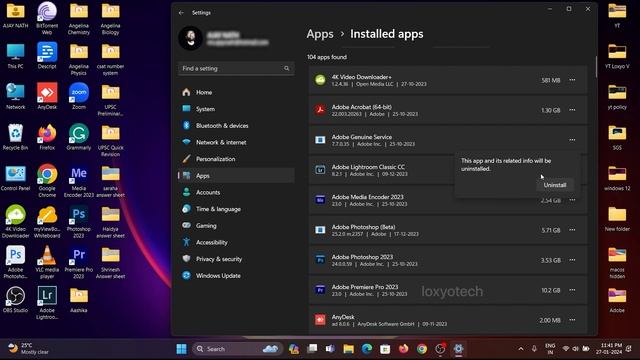Open more options for 4K Video Downloader+
This screenshot has width=640, height=360.
572,80
